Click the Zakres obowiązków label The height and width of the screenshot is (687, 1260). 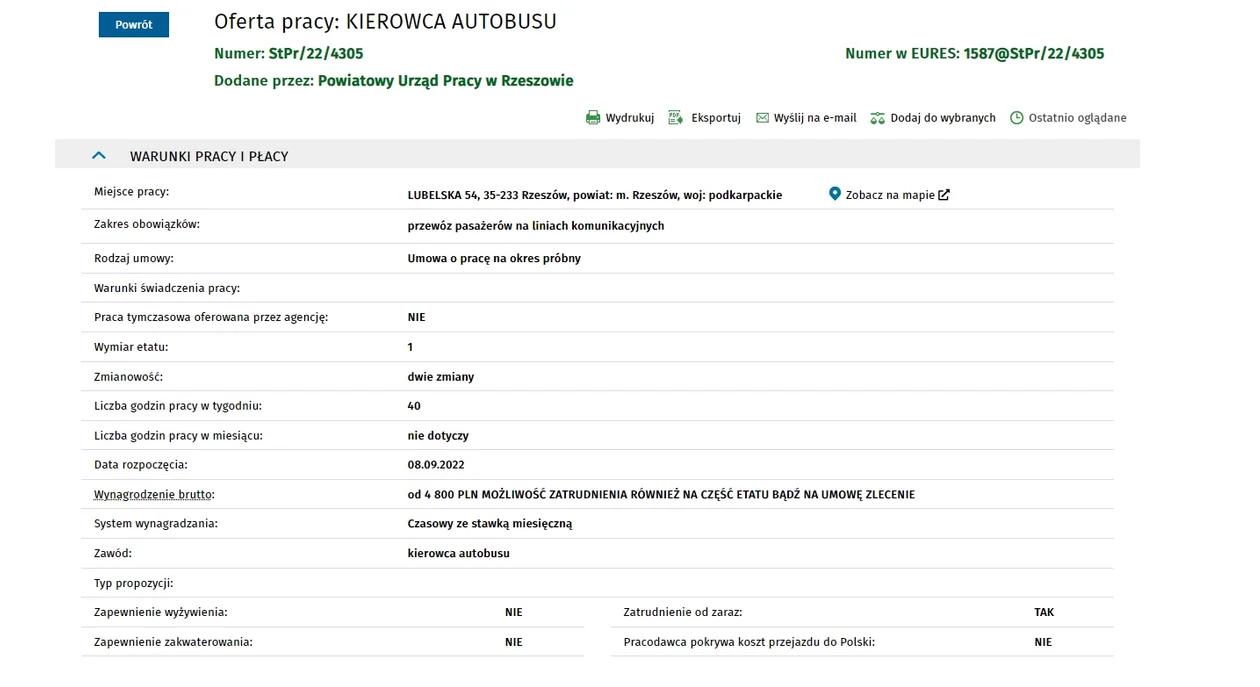point(147,224)
